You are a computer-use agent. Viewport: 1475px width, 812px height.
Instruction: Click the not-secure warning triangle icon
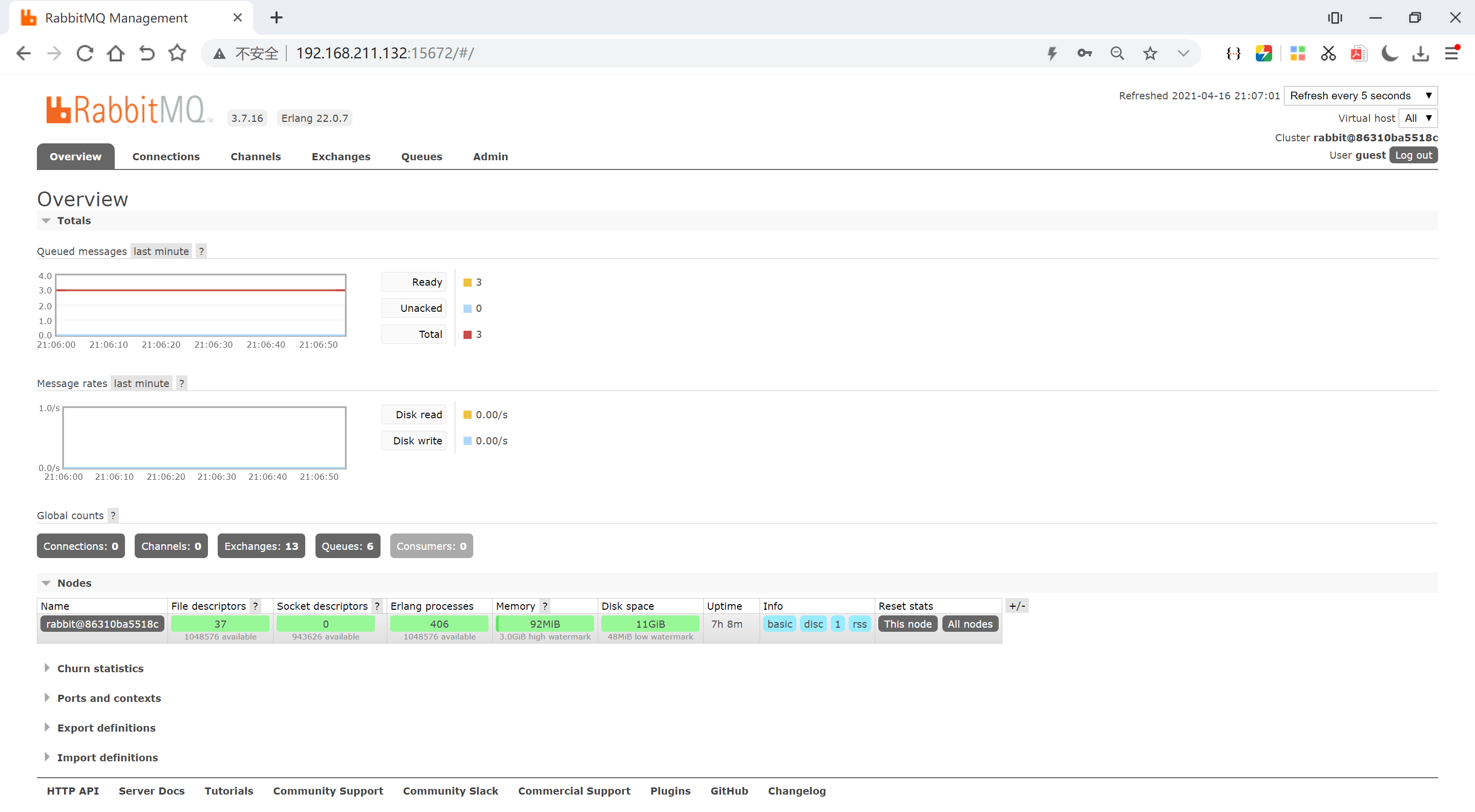(x=219, y=54)
